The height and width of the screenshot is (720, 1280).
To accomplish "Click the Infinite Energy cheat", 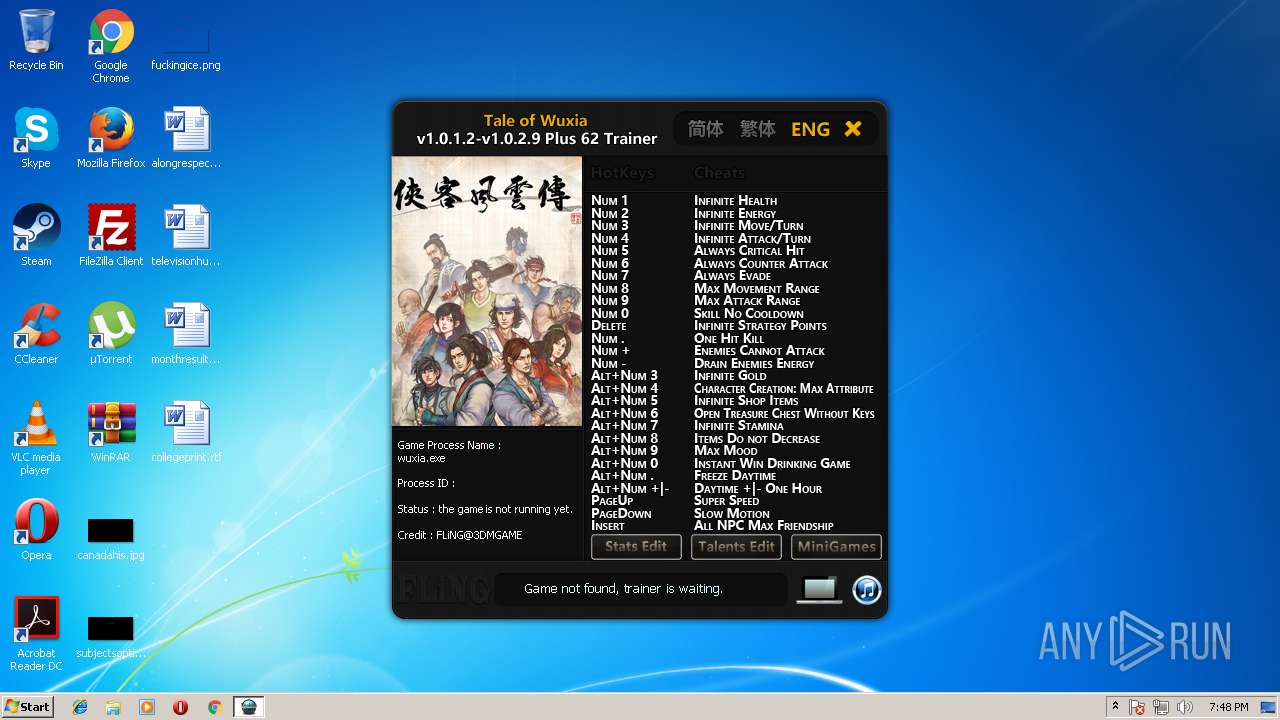I will [735, 213].
